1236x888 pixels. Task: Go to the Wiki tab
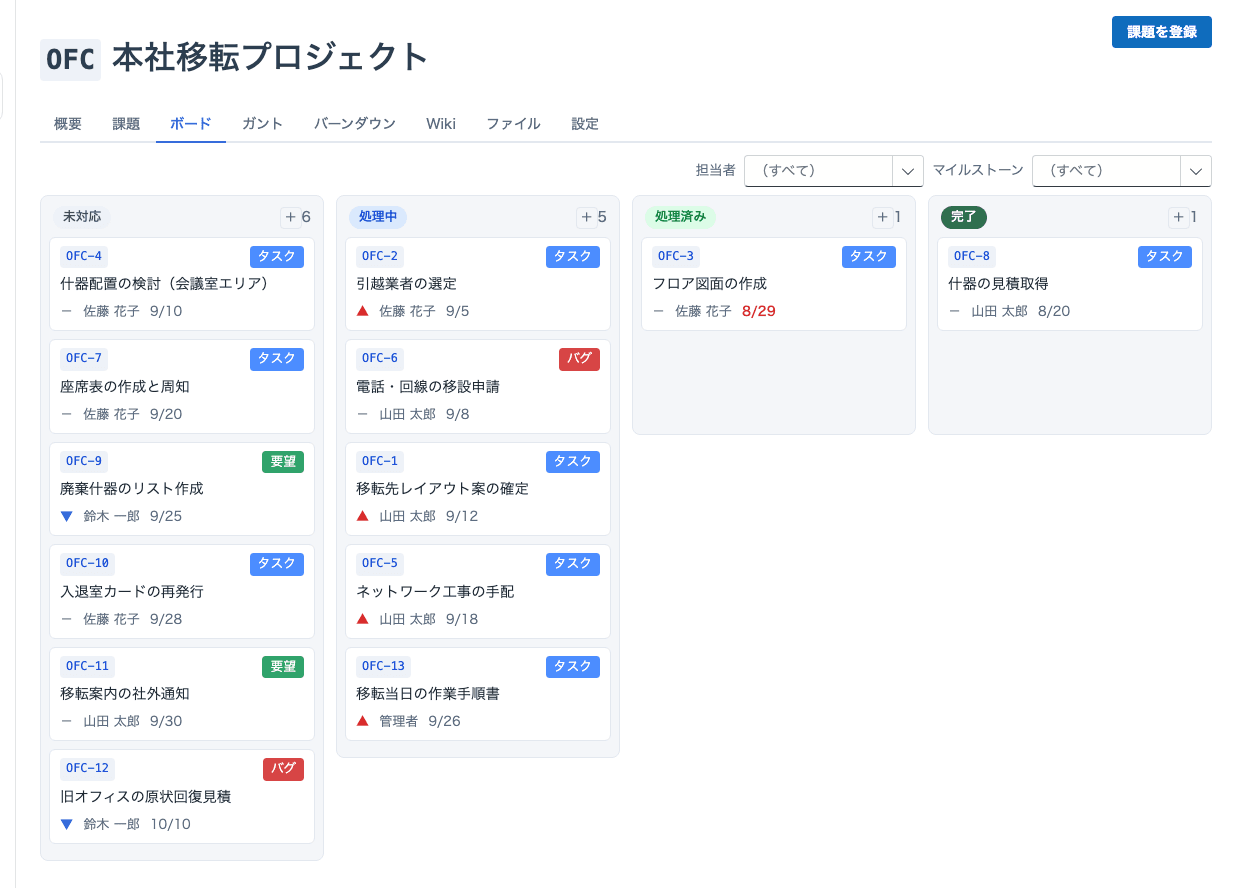(441, 124)
